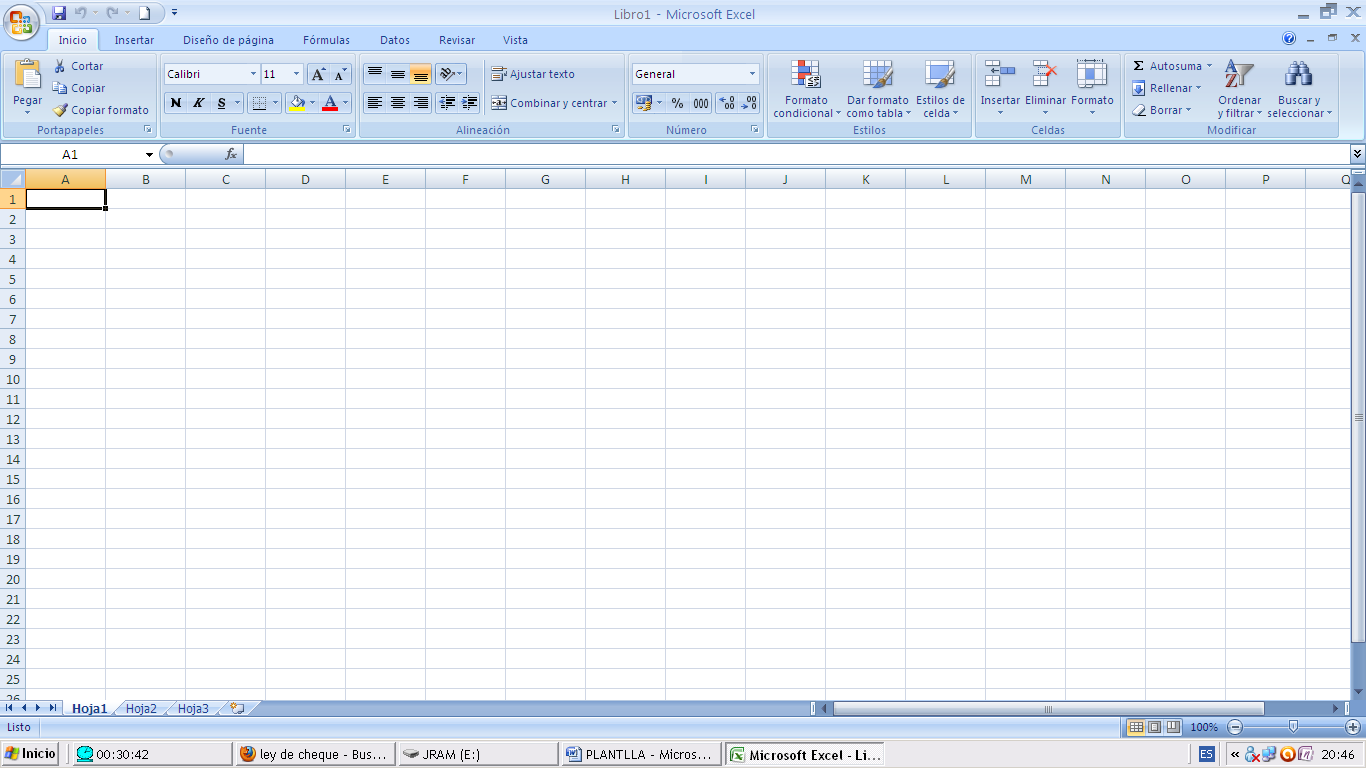Toggle top vertical alignment
The height and width of the screenshot is (768, 1366).
click(x=375, y=74)
